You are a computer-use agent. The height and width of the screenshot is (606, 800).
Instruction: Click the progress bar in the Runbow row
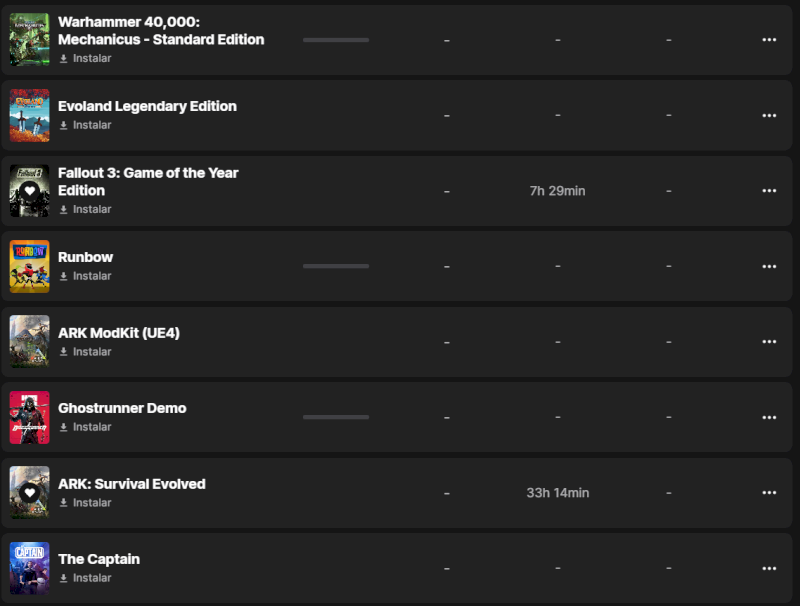tap(336, 266)
